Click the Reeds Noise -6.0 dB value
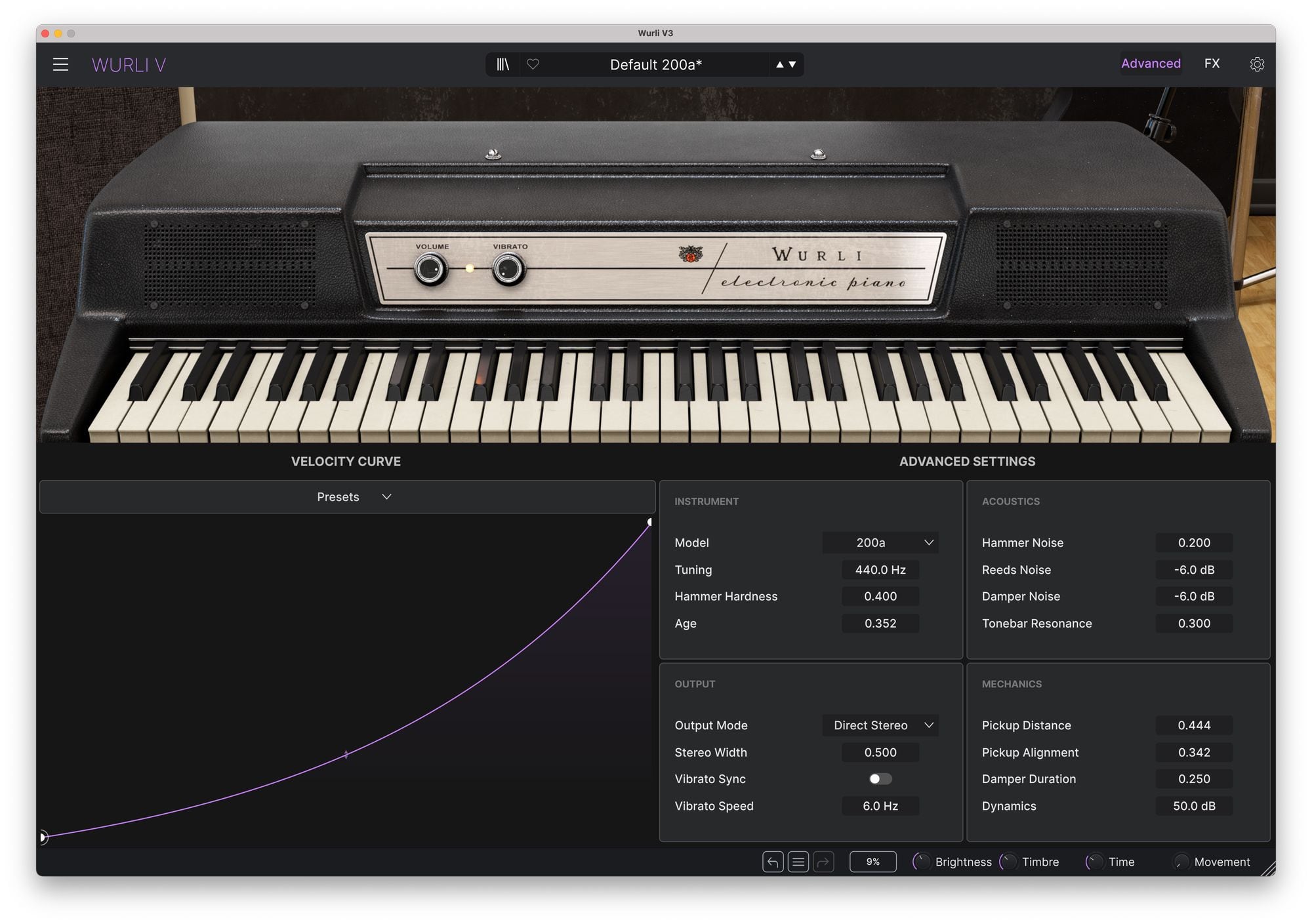The height and width of the screenshot is (924, 1312). 1194,570
